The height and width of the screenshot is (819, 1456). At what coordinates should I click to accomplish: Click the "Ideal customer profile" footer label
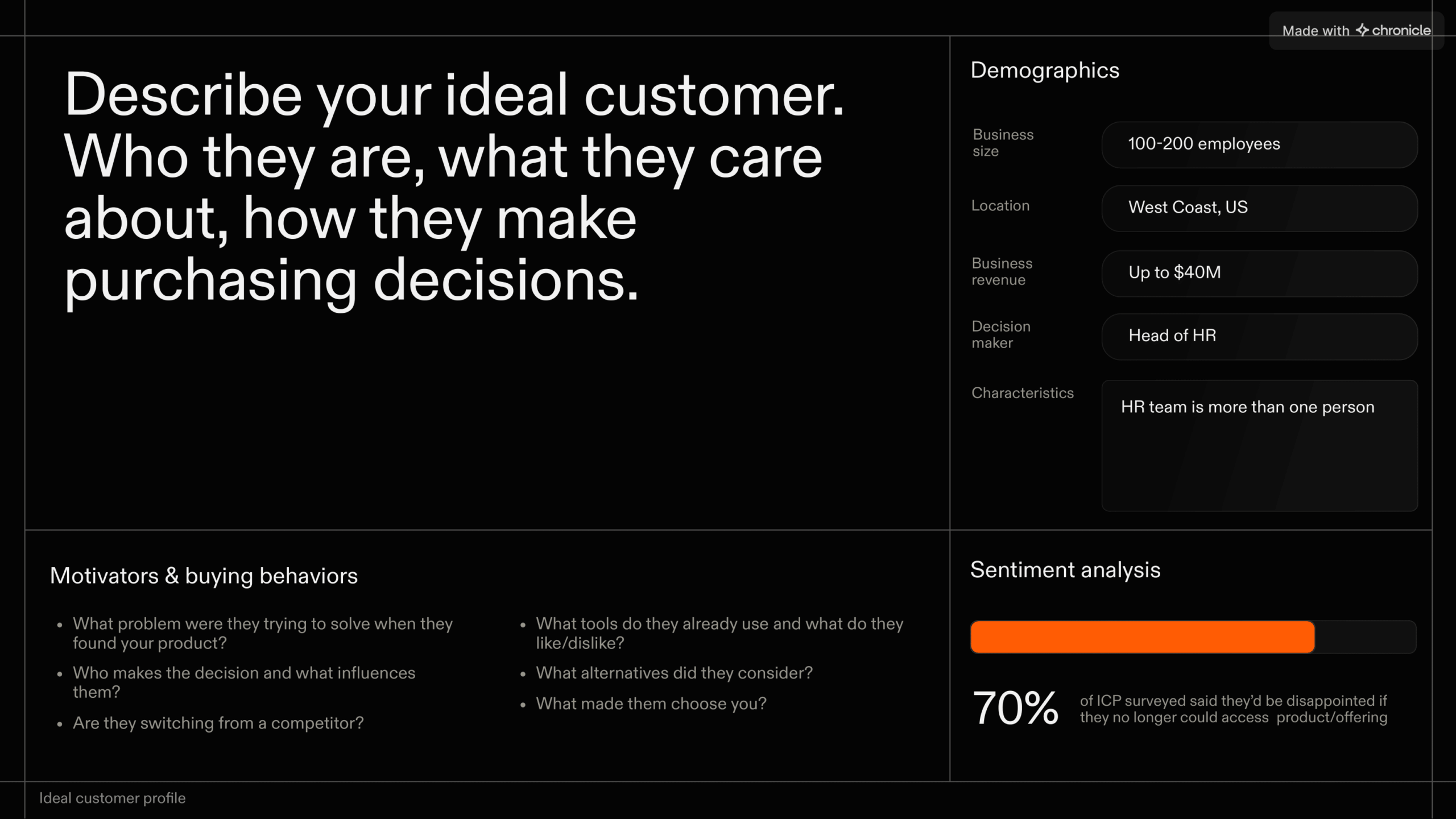point(112,799)
